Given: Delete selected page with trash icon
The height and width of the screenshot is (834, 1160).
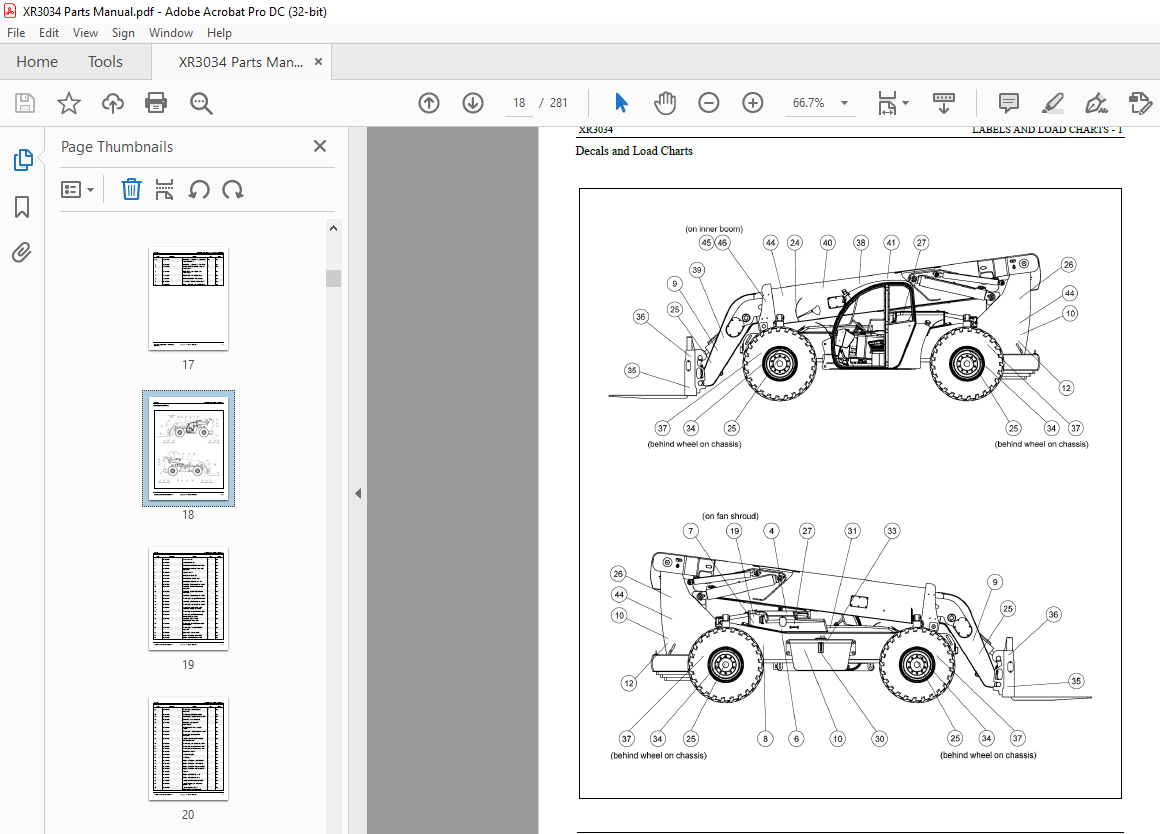Looking at the screenshot, I should [131, 189].
